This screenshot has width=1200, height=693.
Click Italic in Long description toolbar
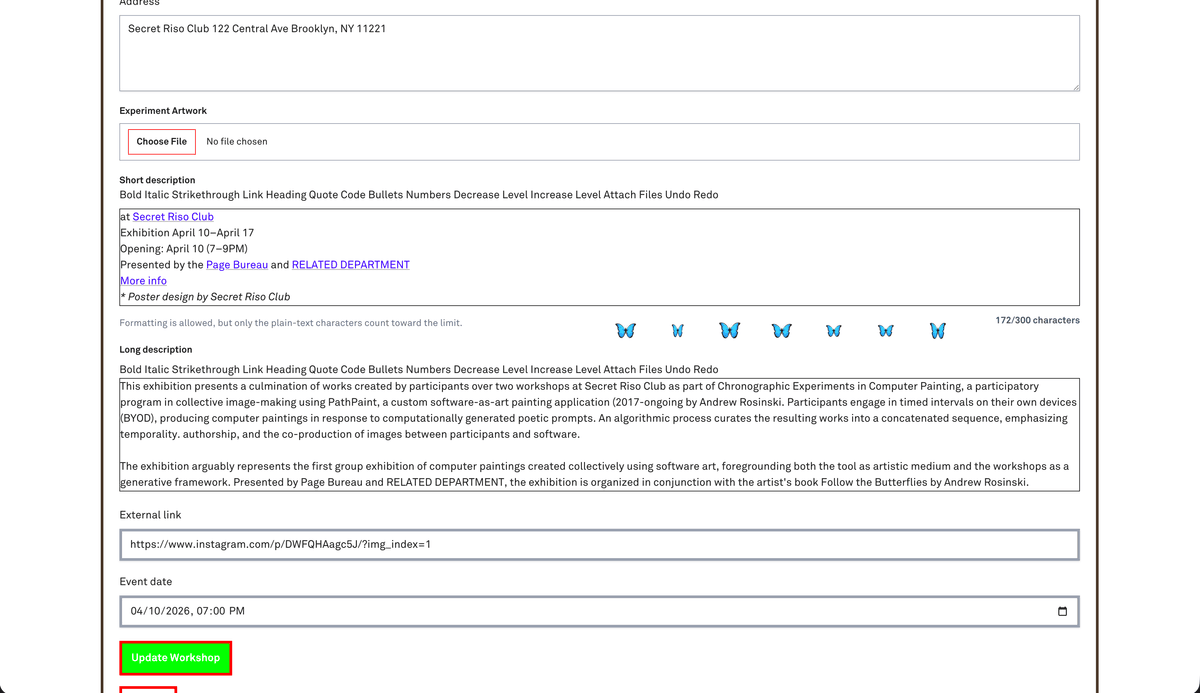[158, 370]
